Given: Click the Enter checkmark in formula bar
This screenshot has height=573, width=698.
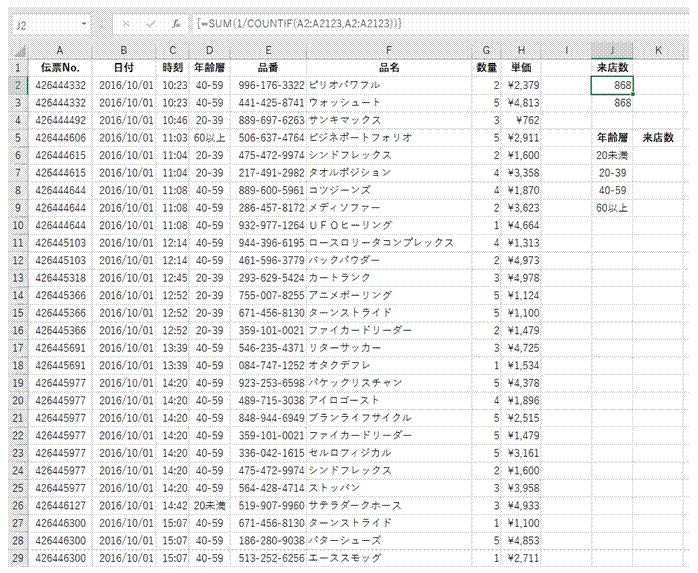Looking at the screenshot, I should coord(149,22).
